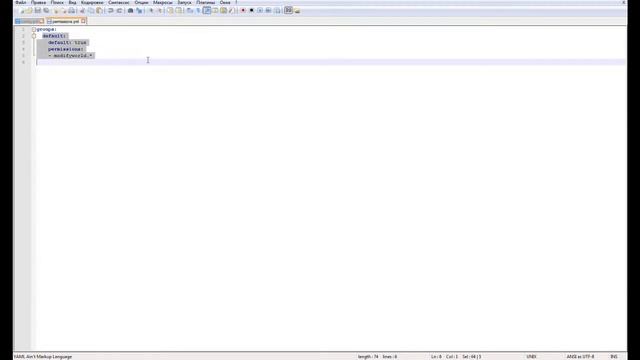Open the Запуск menu
The width and height of the screenshot is (640, 360).
(x=184, y=2)
